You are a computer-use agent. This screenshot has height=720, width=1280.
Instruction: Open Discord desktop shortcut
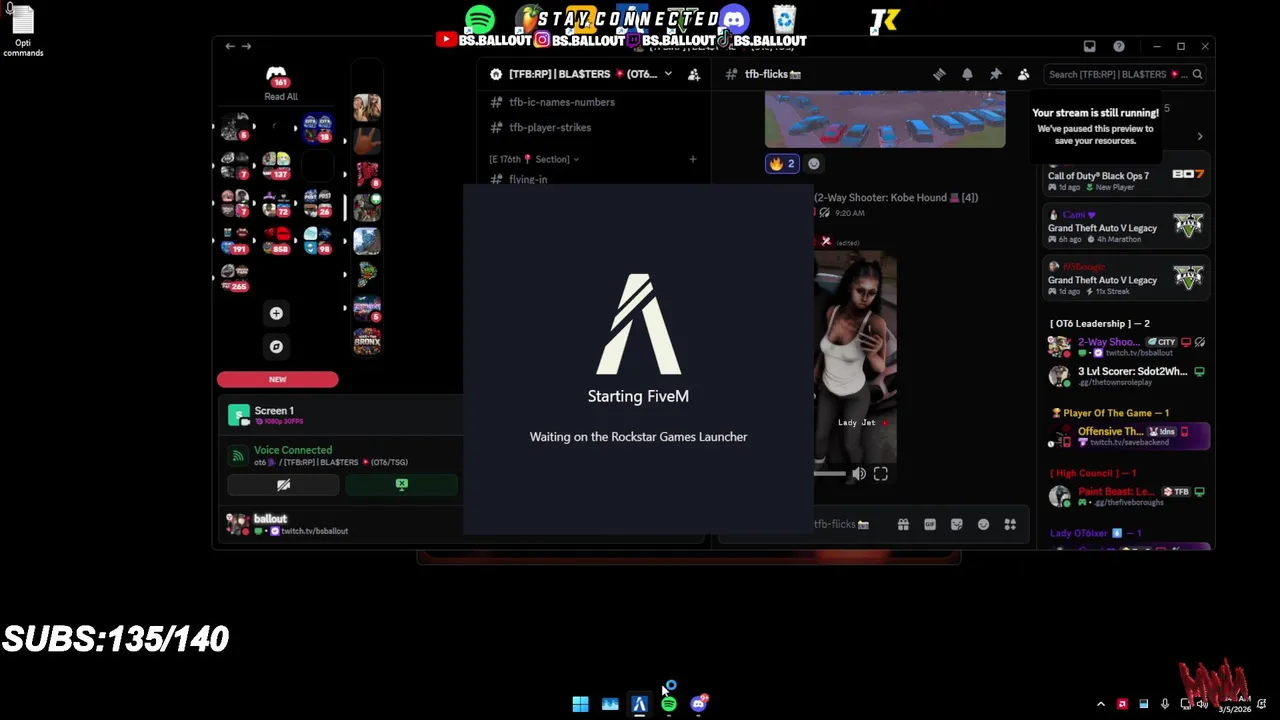[735, 19]
